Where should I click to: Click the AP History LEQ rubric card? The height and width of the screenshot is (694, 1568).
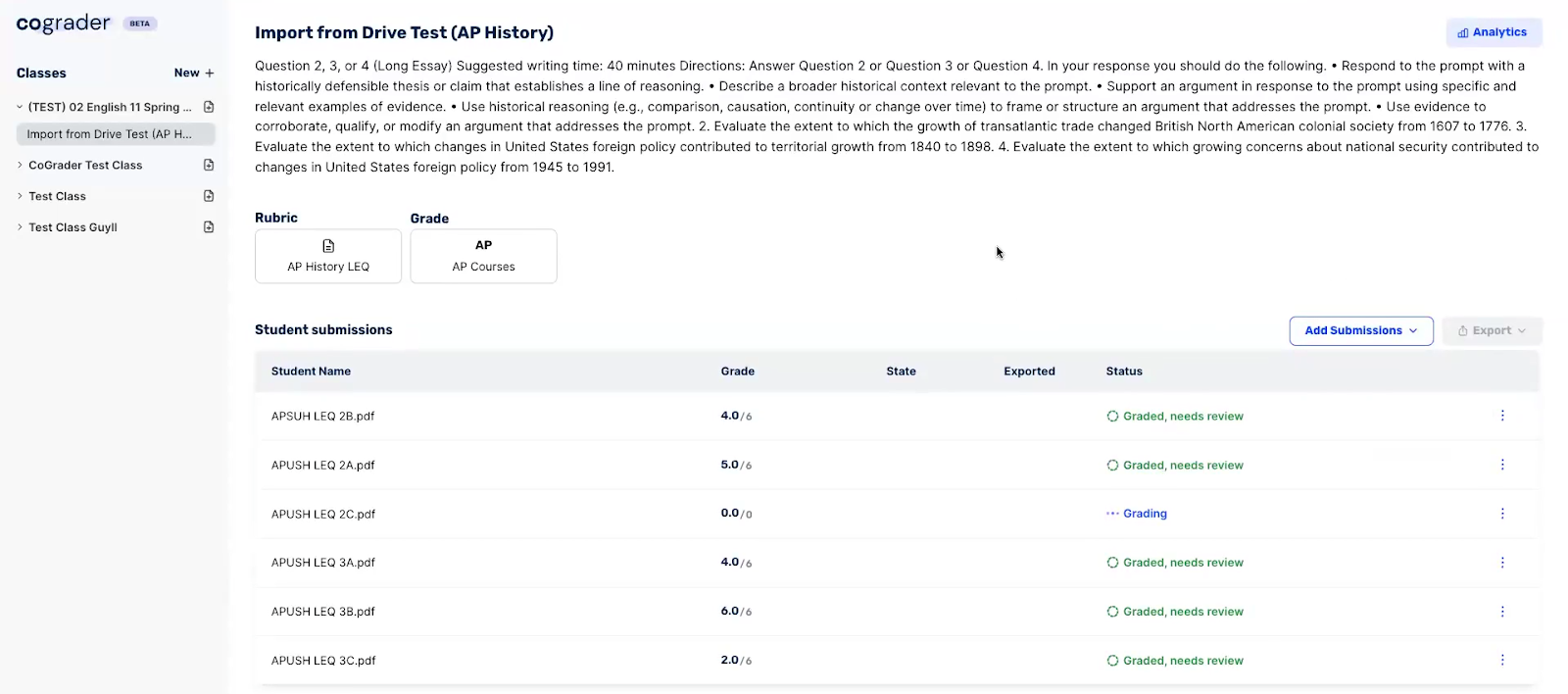[x=328, y=256]
